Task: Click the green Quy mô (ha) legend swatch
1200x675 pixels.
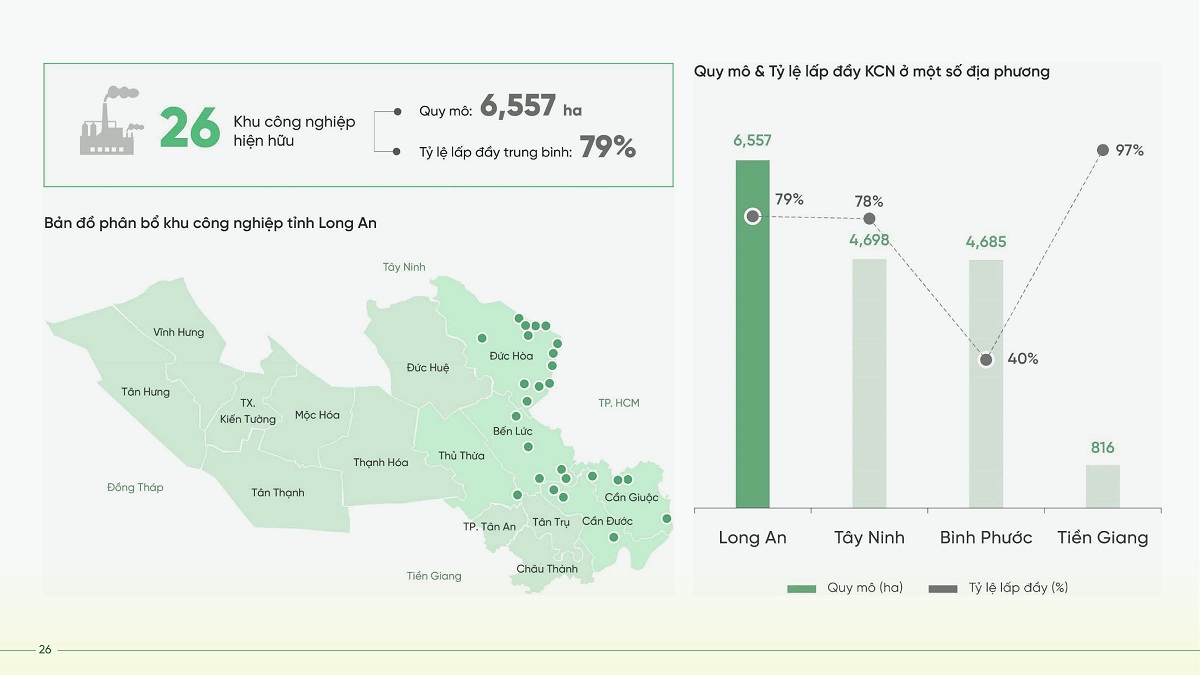Action: tap(802, 588)
